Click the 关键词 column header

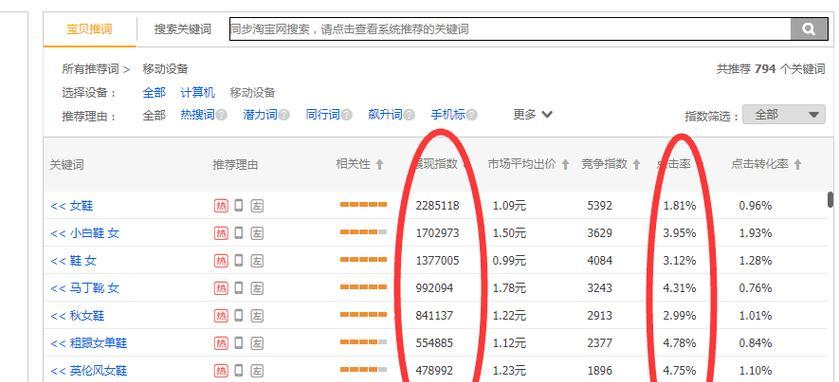[x=67, y=165]
